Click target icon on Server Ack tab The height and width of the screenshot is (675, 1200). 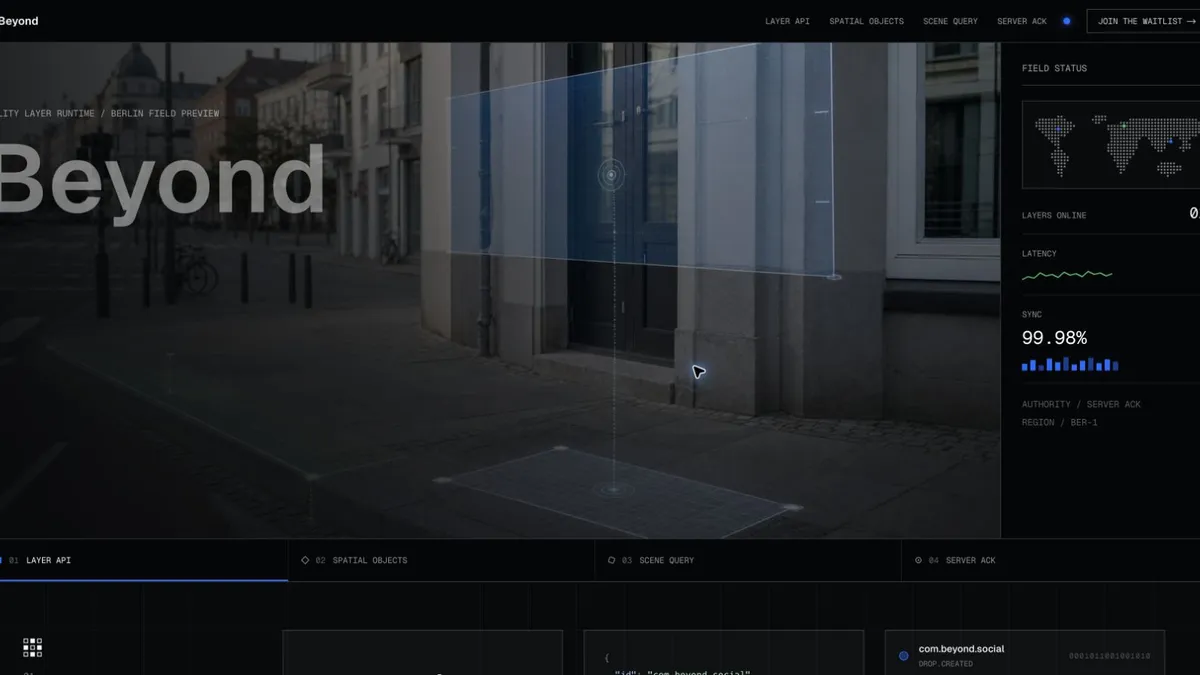point(918,560)
